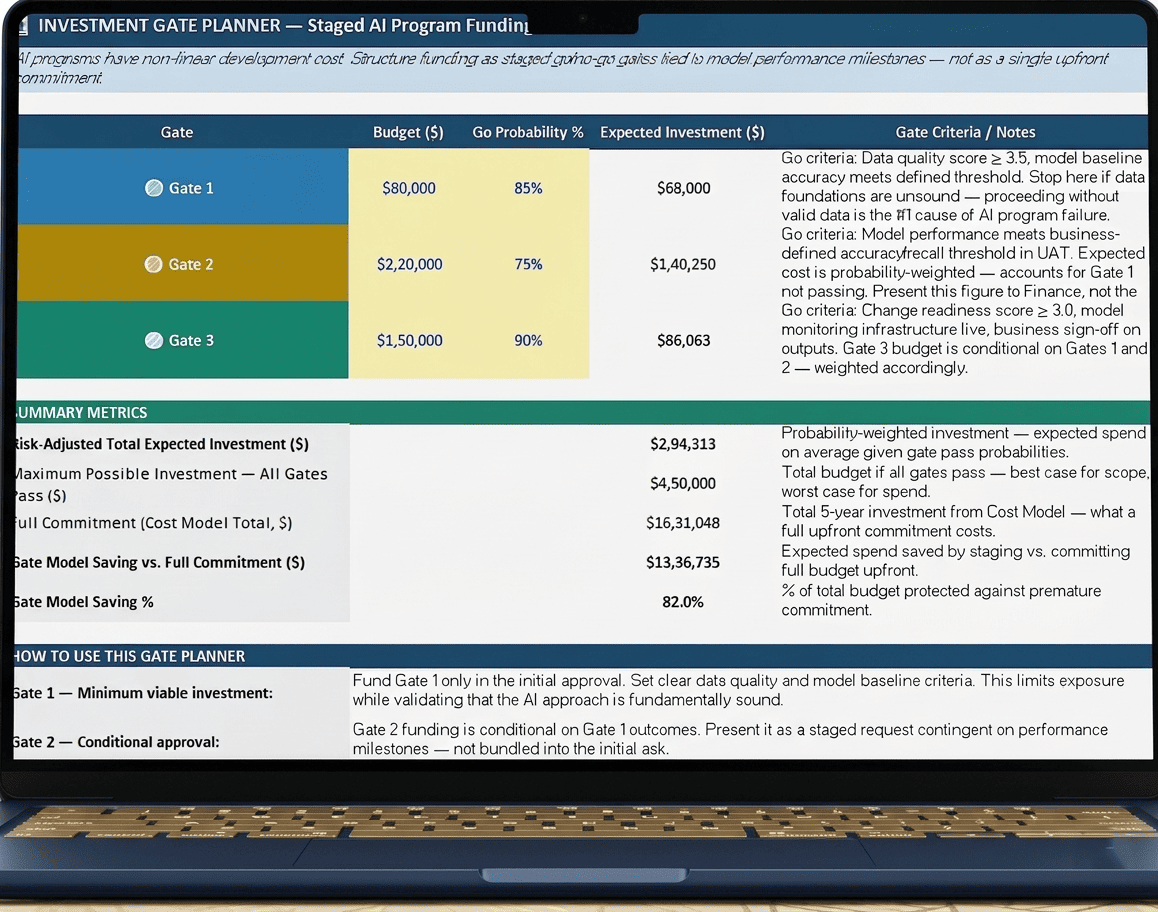This screenshot has width=1158, height=912.
Task: Click the Expected Investment ($) header
Action: (x=682, y=132)
